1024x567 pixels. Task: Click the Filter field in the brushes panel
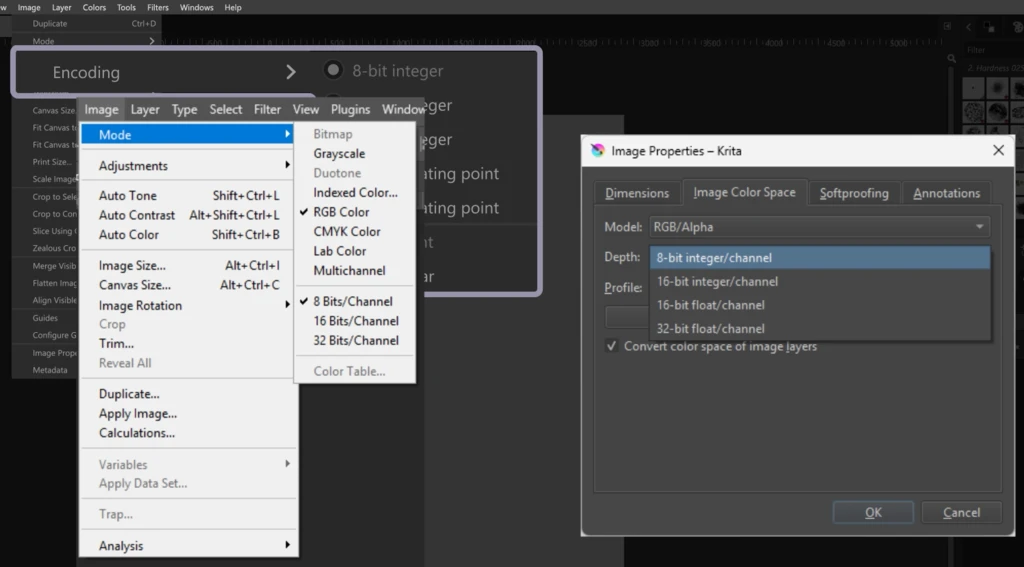(x=995, y=50)
